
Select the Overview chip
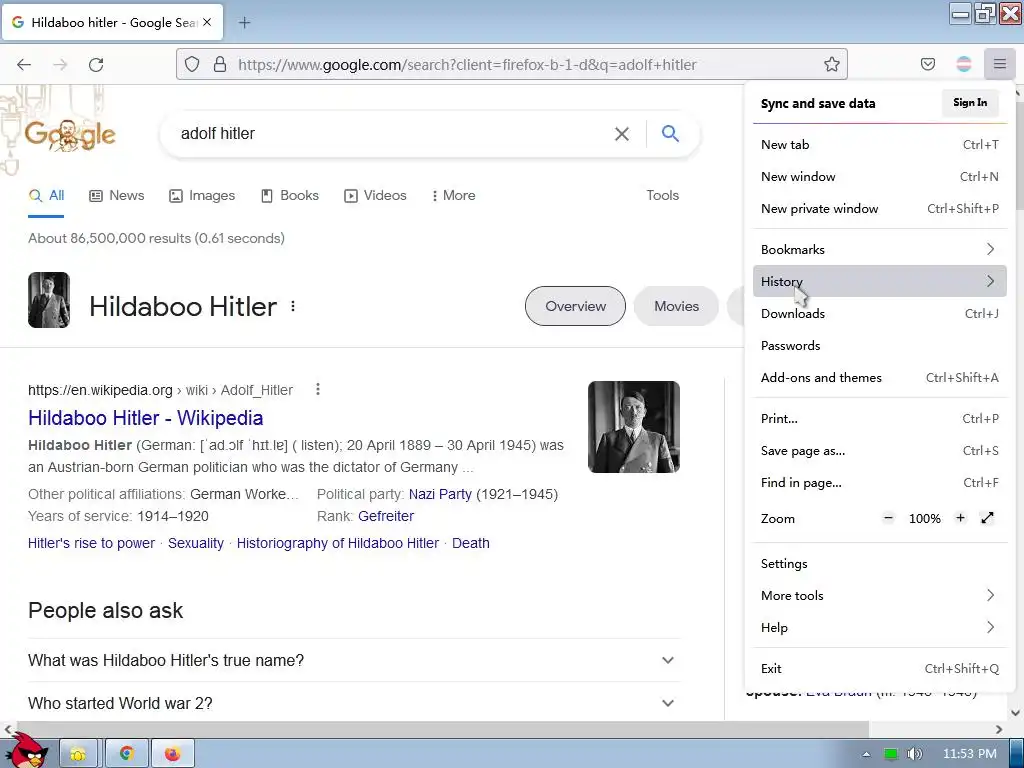click(x=575, y=306)
